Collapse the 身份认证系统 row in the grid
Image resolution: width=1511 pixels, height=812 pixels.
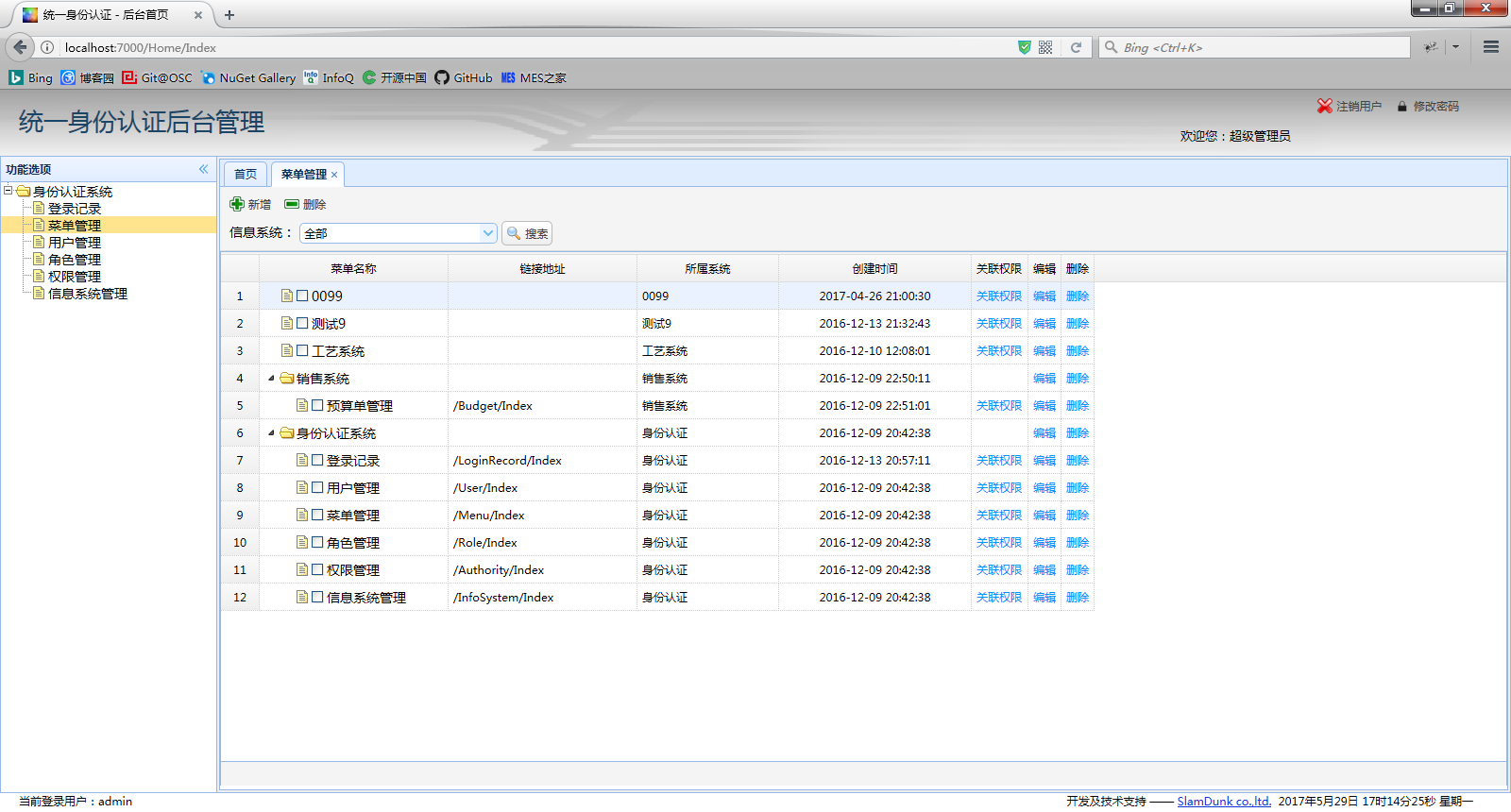coord(271,432)
